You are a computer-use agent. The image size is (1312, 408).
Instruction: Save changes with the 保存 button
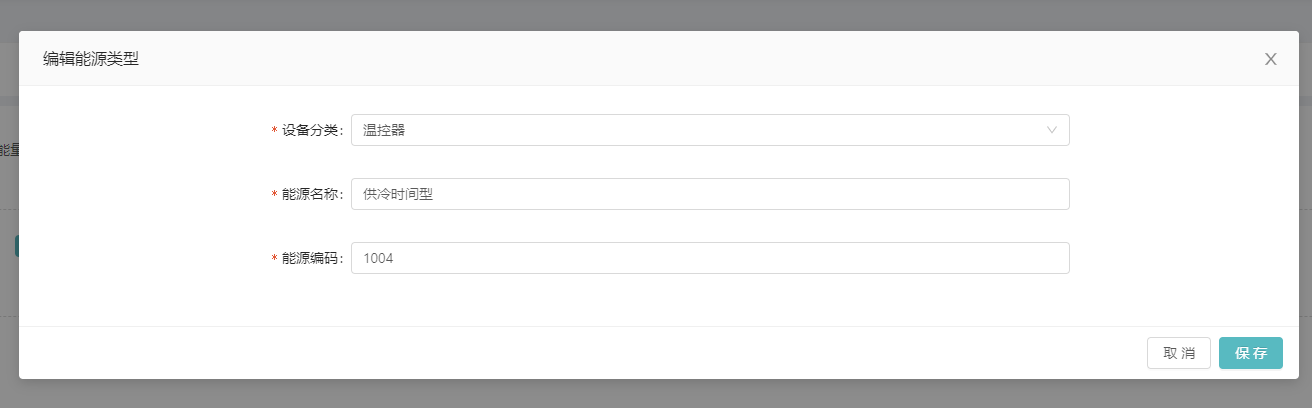1251,353
